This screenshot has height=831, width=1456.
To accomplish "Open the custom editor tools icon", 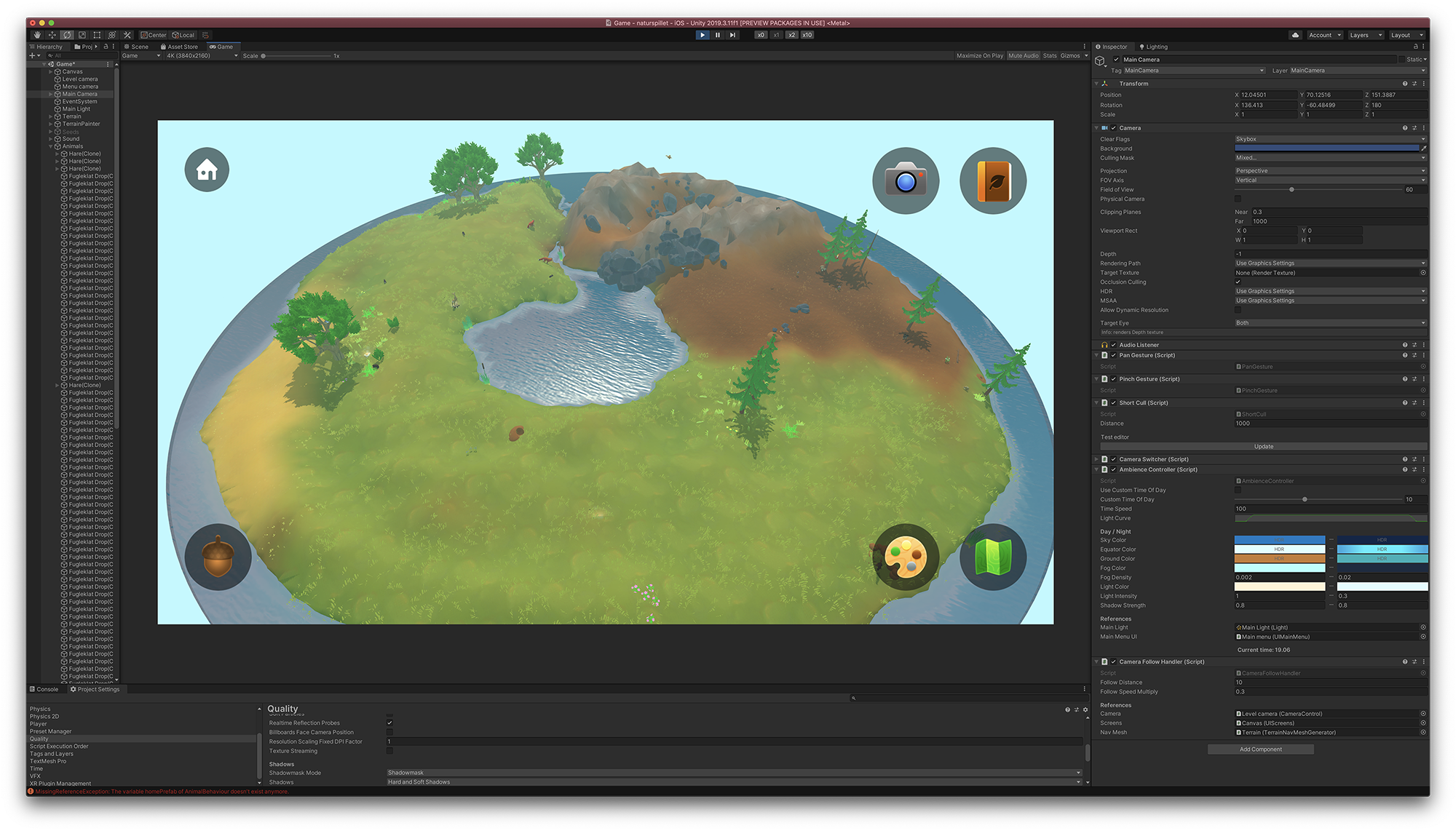I will [127, 35].
